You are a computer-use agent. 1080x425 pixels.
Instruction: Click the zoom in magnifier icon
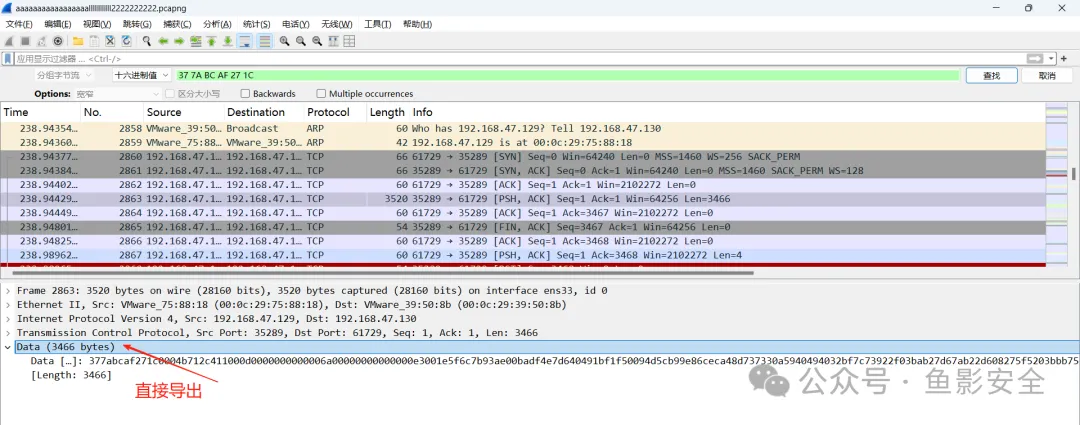click(x=284, y=41)
